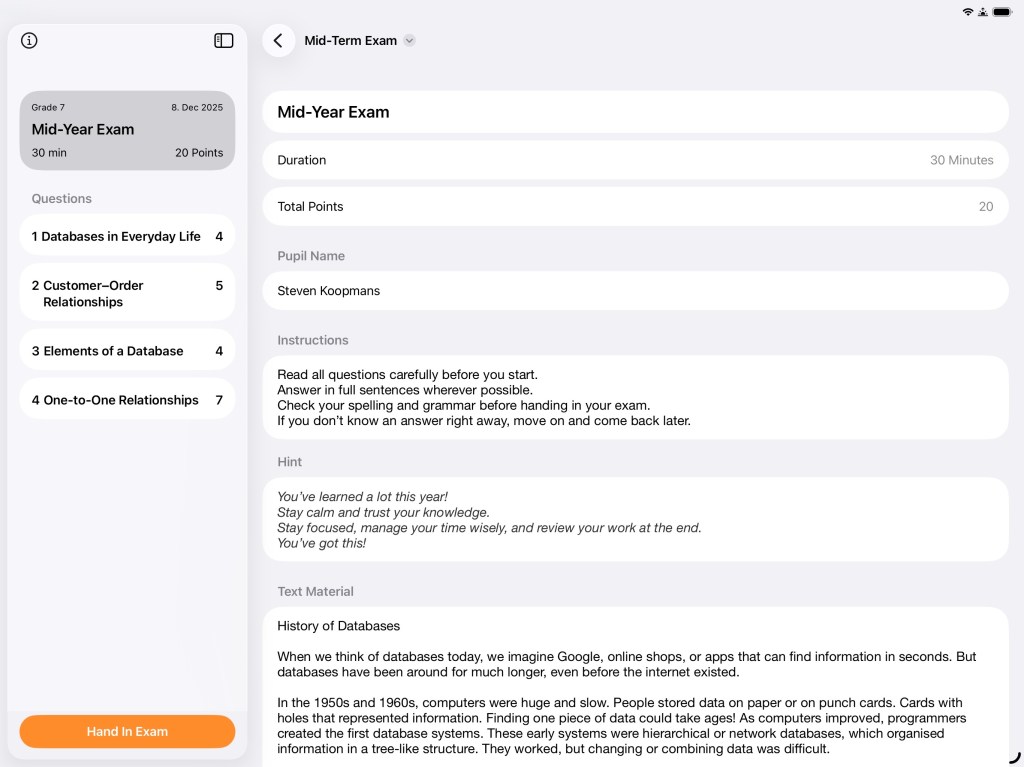Open question 1 Databases in Everyday Life
The width and height of the screenshot is (1024, 767).
point(127,237)
